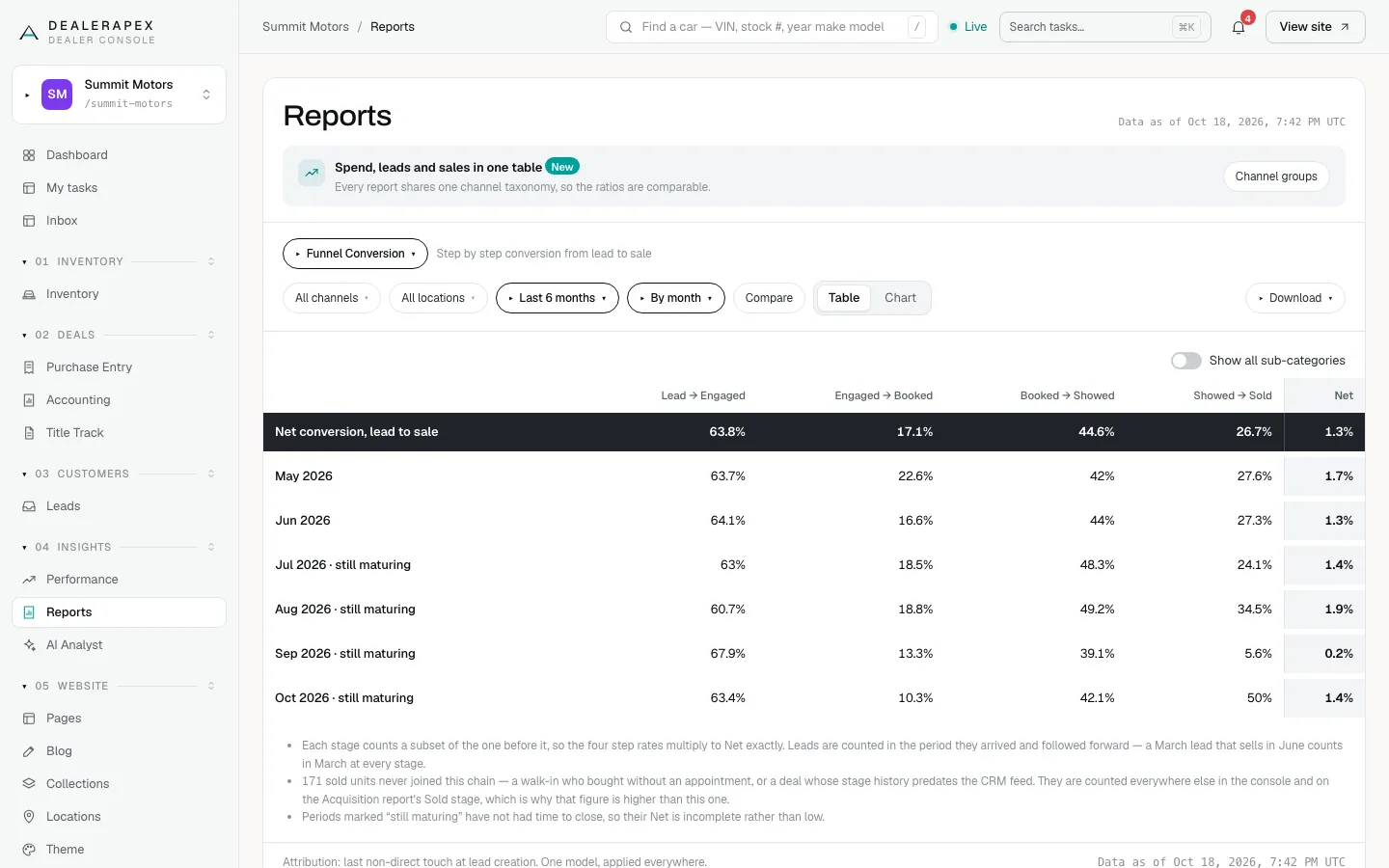Focus the Search tasks field
The image size is (1389, 868).
(x=1105, y=27)
